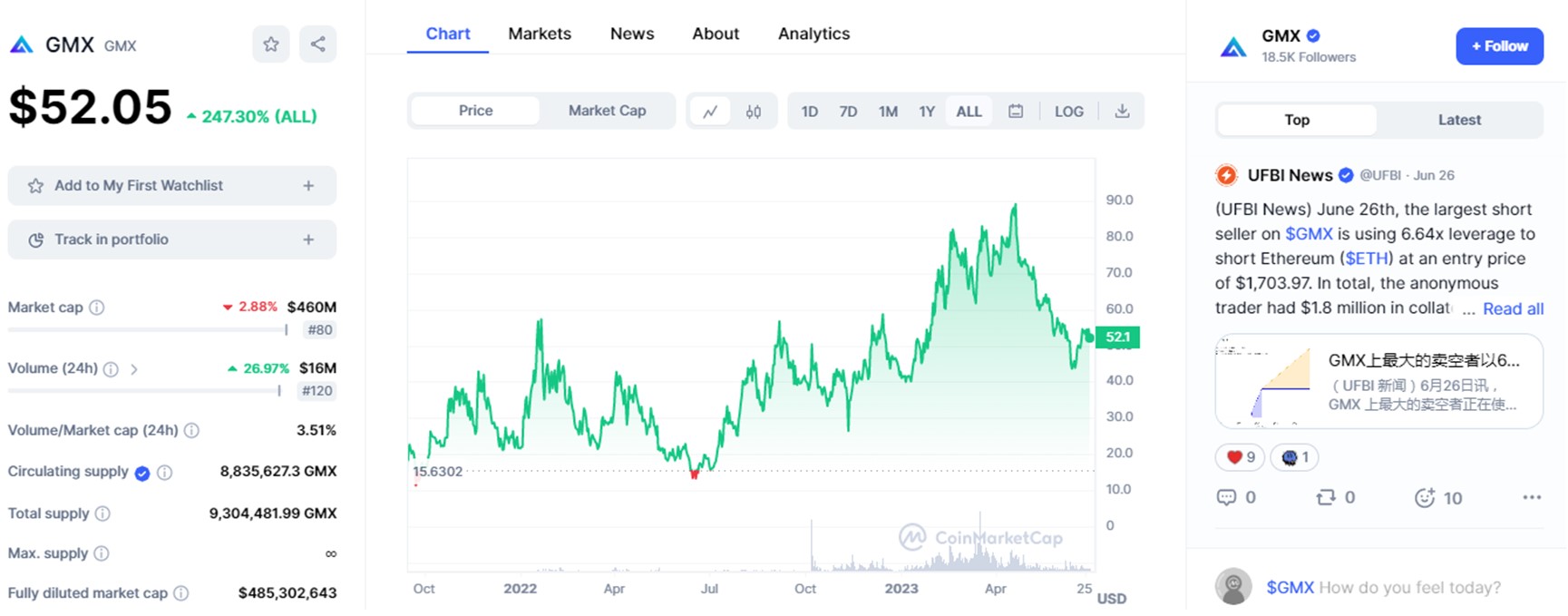Select the 7D time range
Screen dimensions: 1568x616
coord(848,112)
